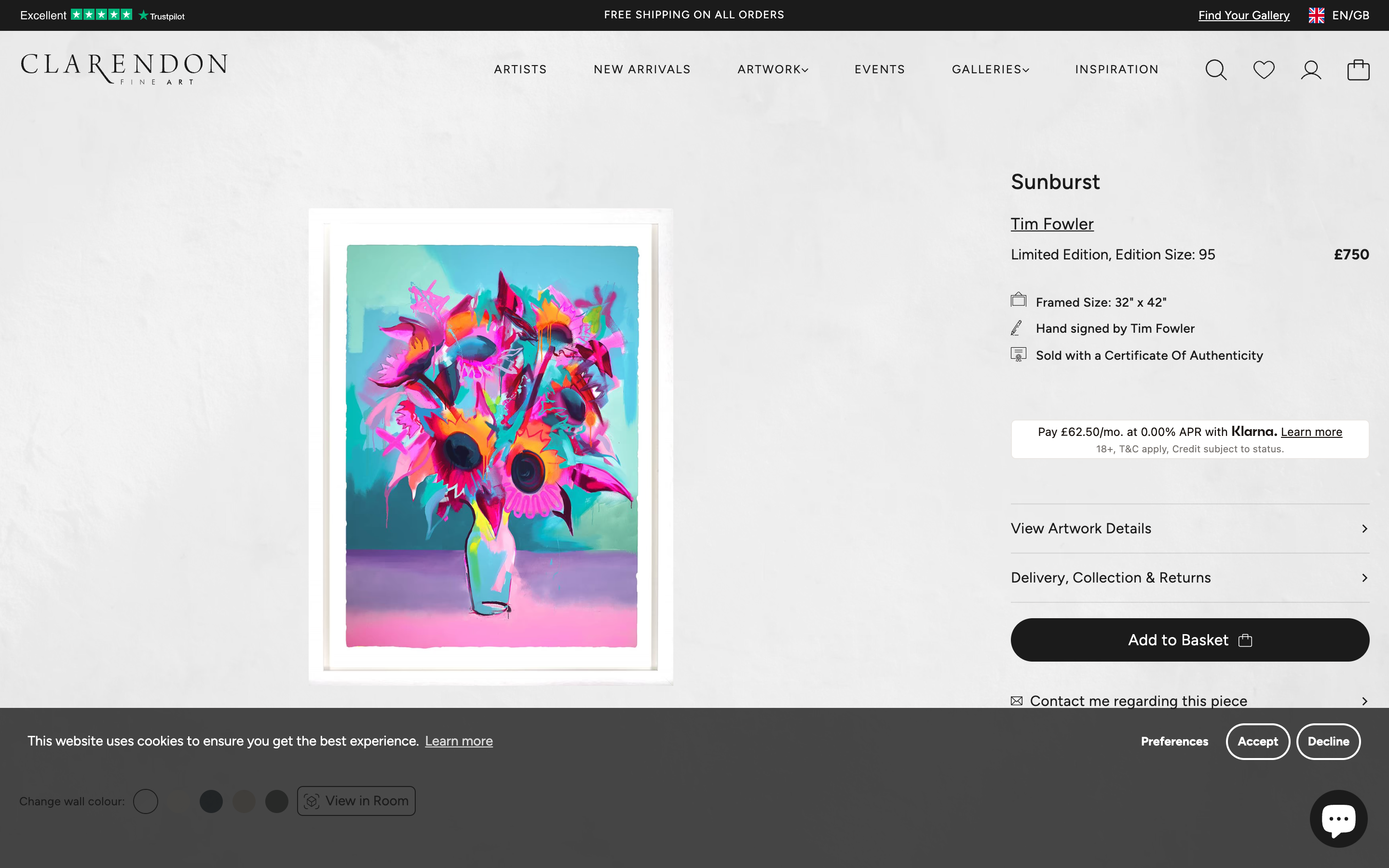Open the account profile icon
Viewport: 1389px width, 868px height.
pos(1310,69)
